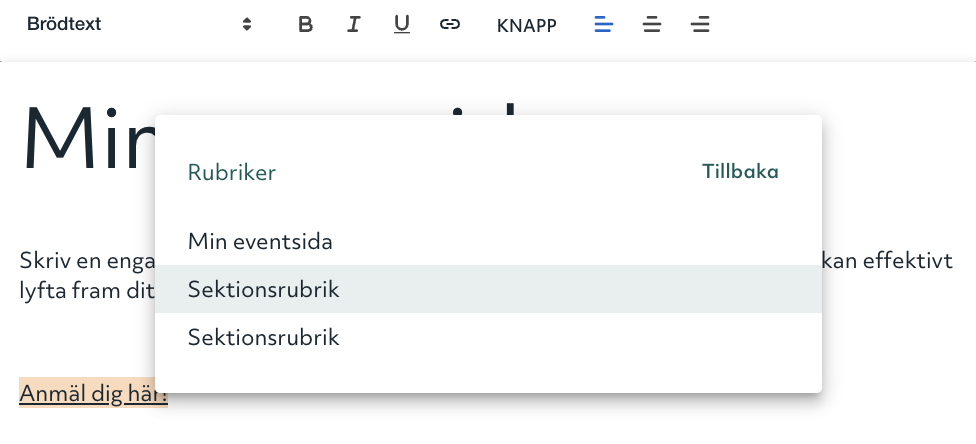The image size is (976, 444).
Task: Select the Min eventsida heading option
Action: (x=488, y=241)
